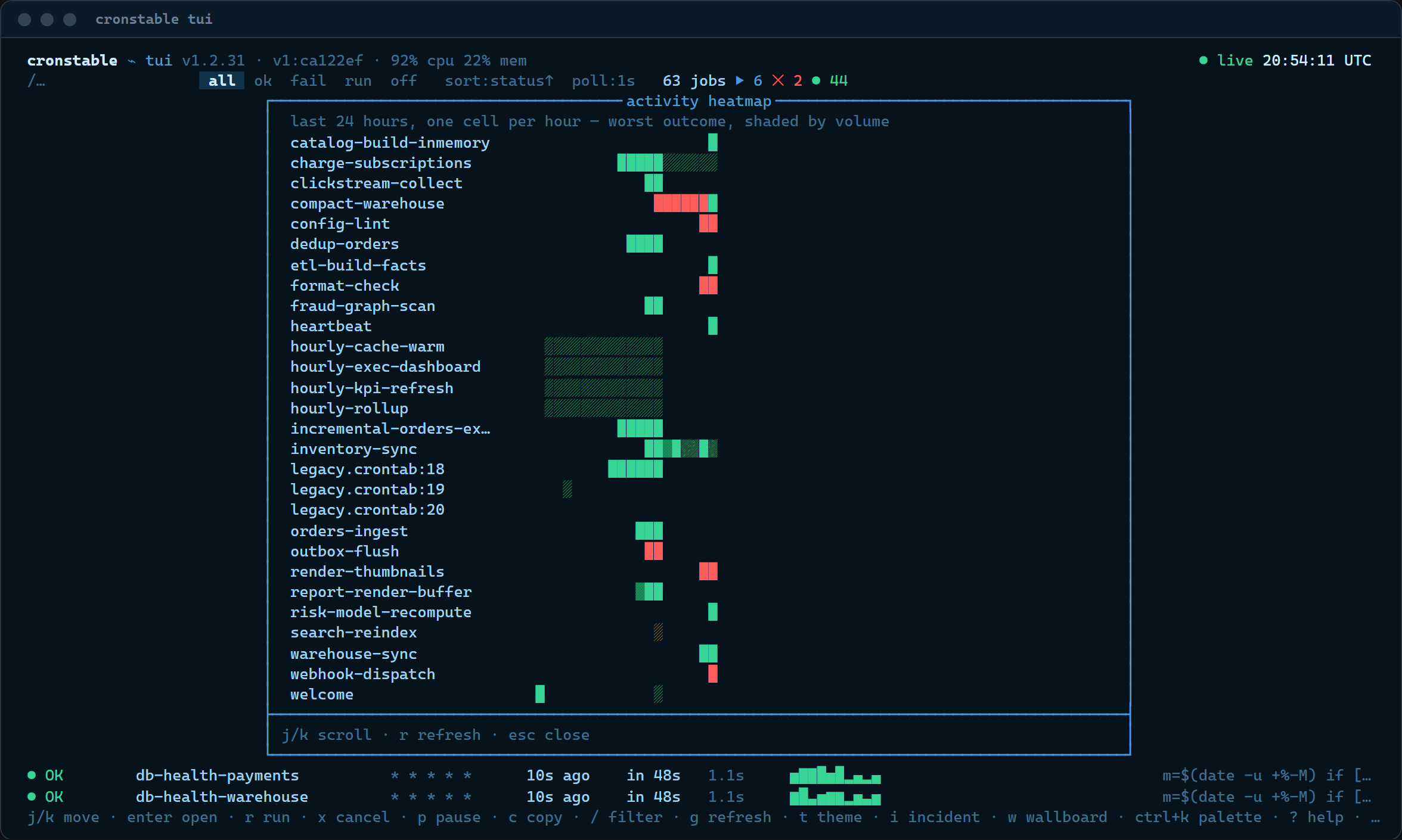1402x840 pixels.
Task: Select the hourly-exec-dashboard row label
Action: click(386, 366)
